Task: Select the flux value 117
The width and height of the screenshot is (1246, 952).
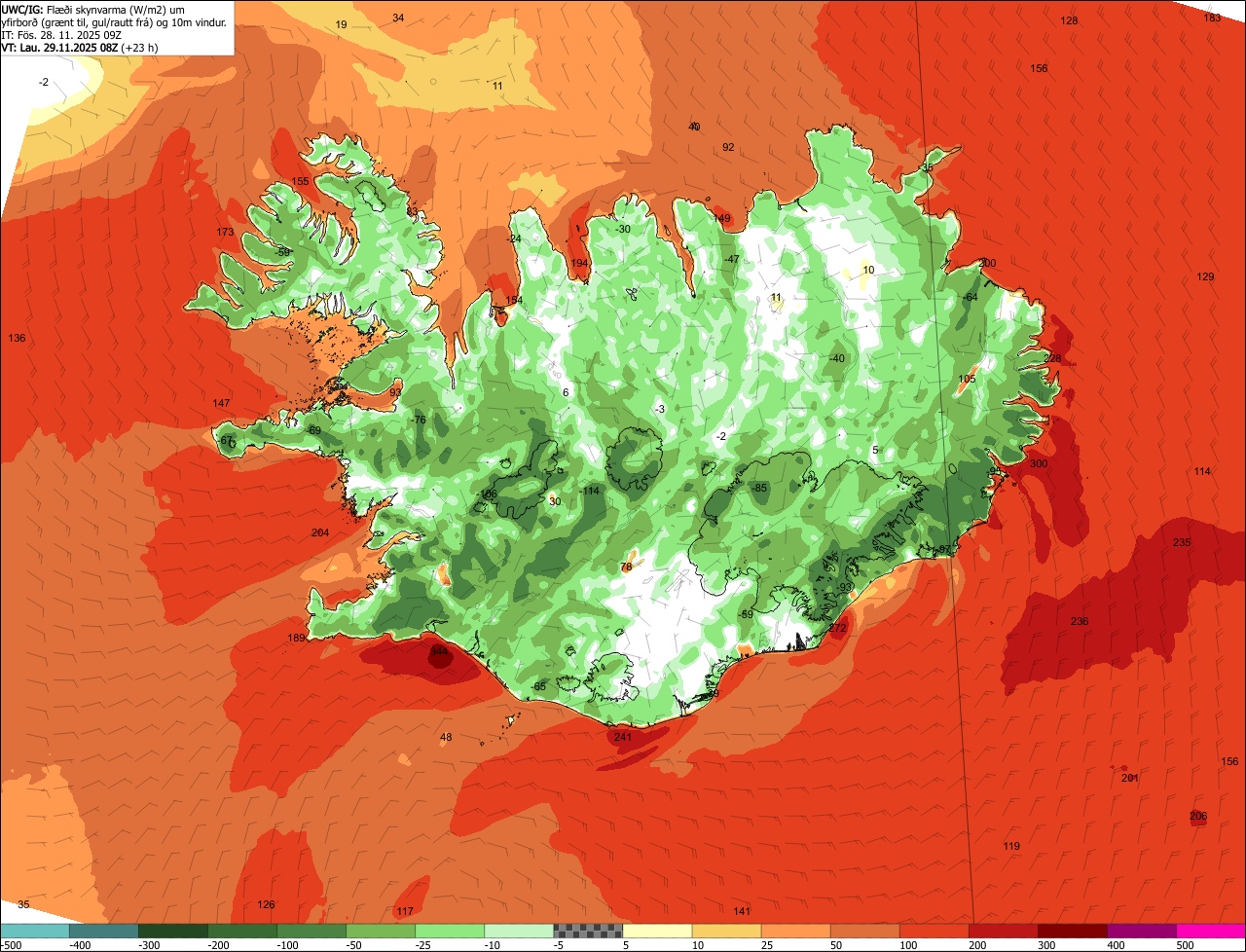Action: pyautogui.click(x=405, y=911)
